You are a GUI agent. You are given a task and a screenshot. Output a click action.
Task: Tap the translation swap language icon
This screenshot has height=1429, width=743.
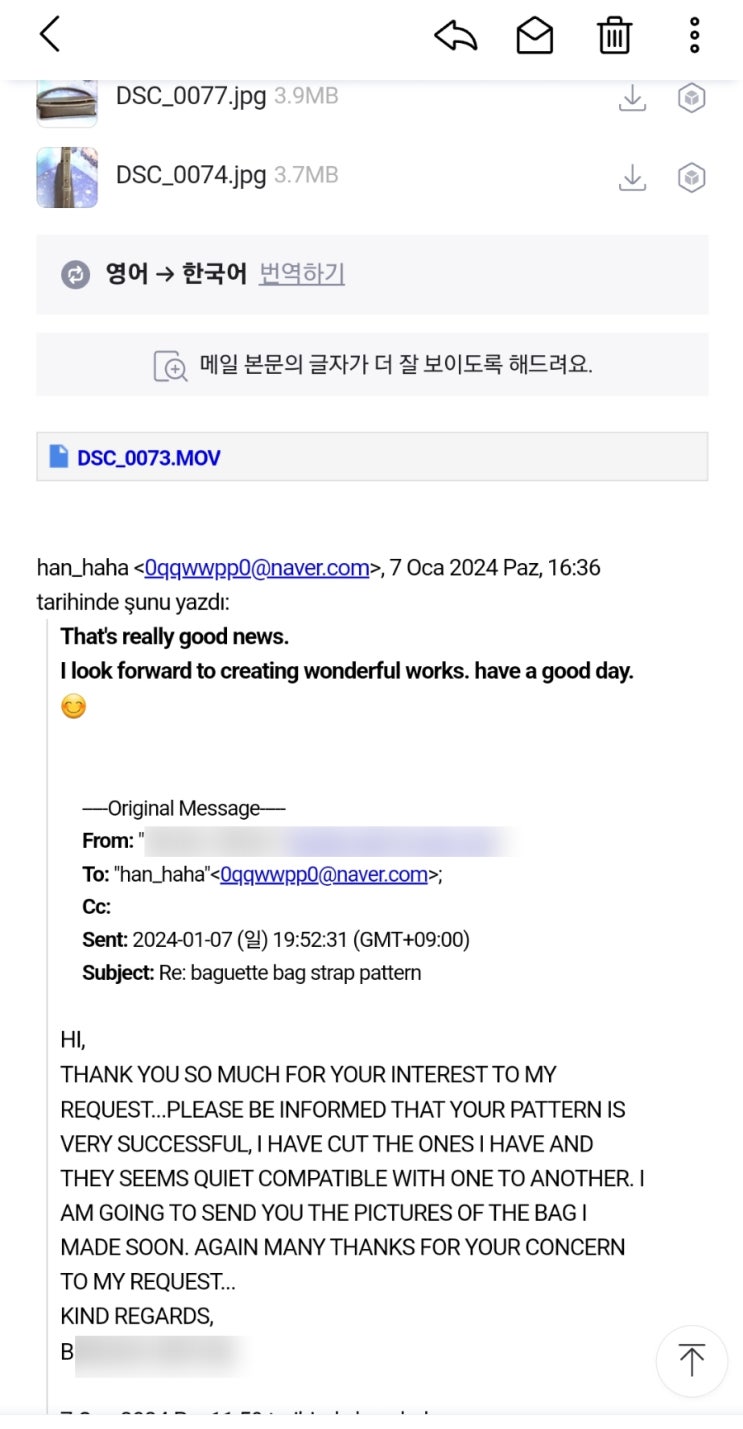click(x=76, y=275)
